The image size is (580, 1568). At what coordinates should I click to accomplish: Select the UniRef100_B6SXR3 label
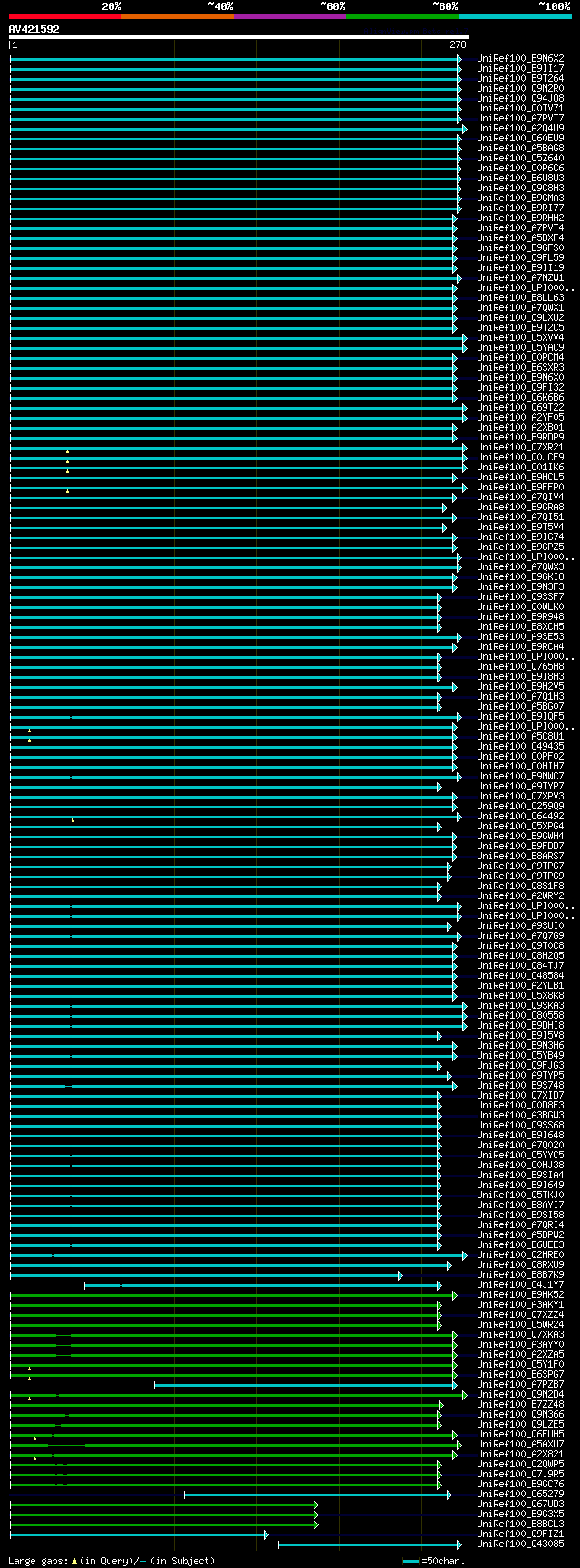[x=520, y=367]
